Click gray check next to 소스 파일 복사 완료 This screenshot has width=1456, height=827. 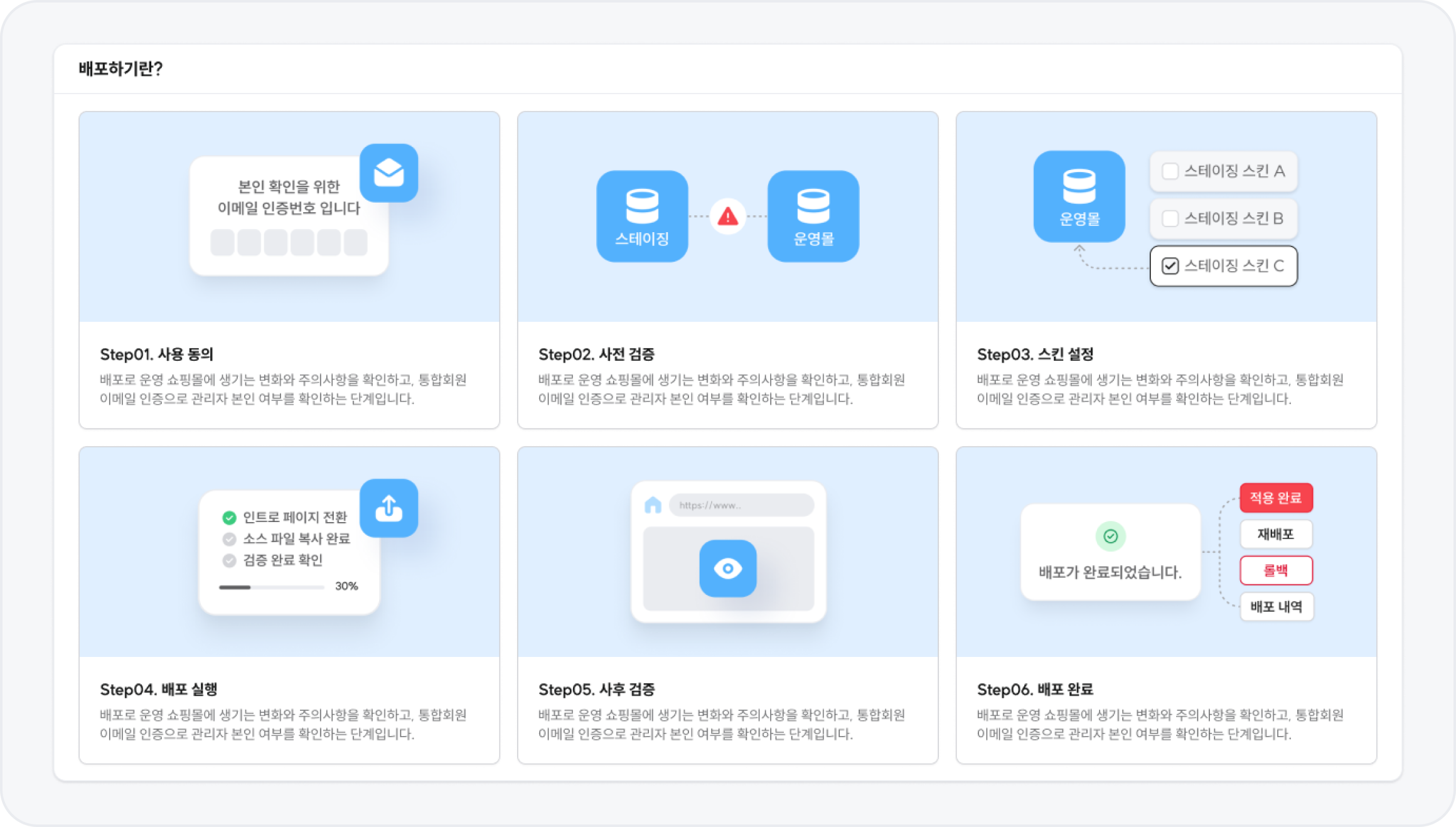(x=229, y=539)
